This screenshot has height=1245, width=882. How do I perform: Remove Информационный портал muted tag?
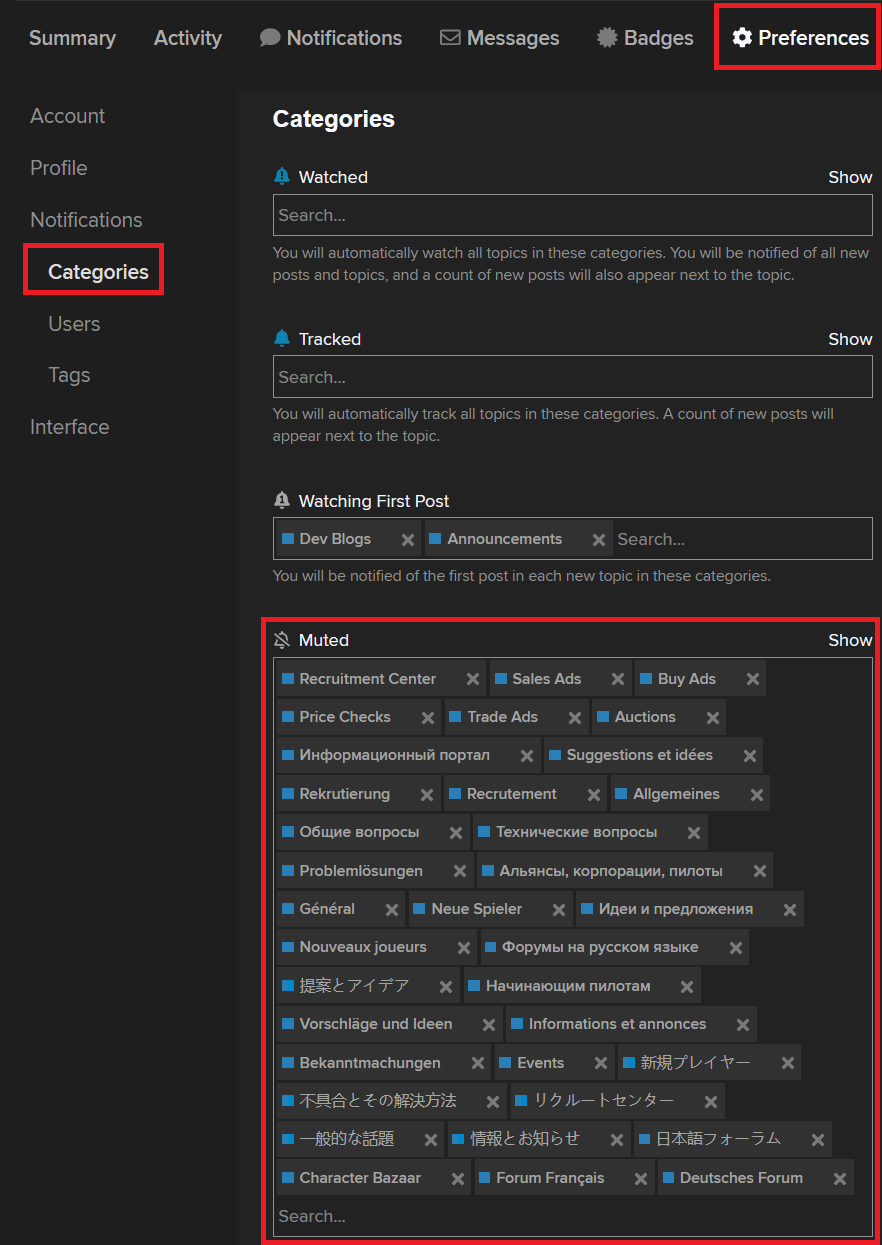click(x=527, y=756)
